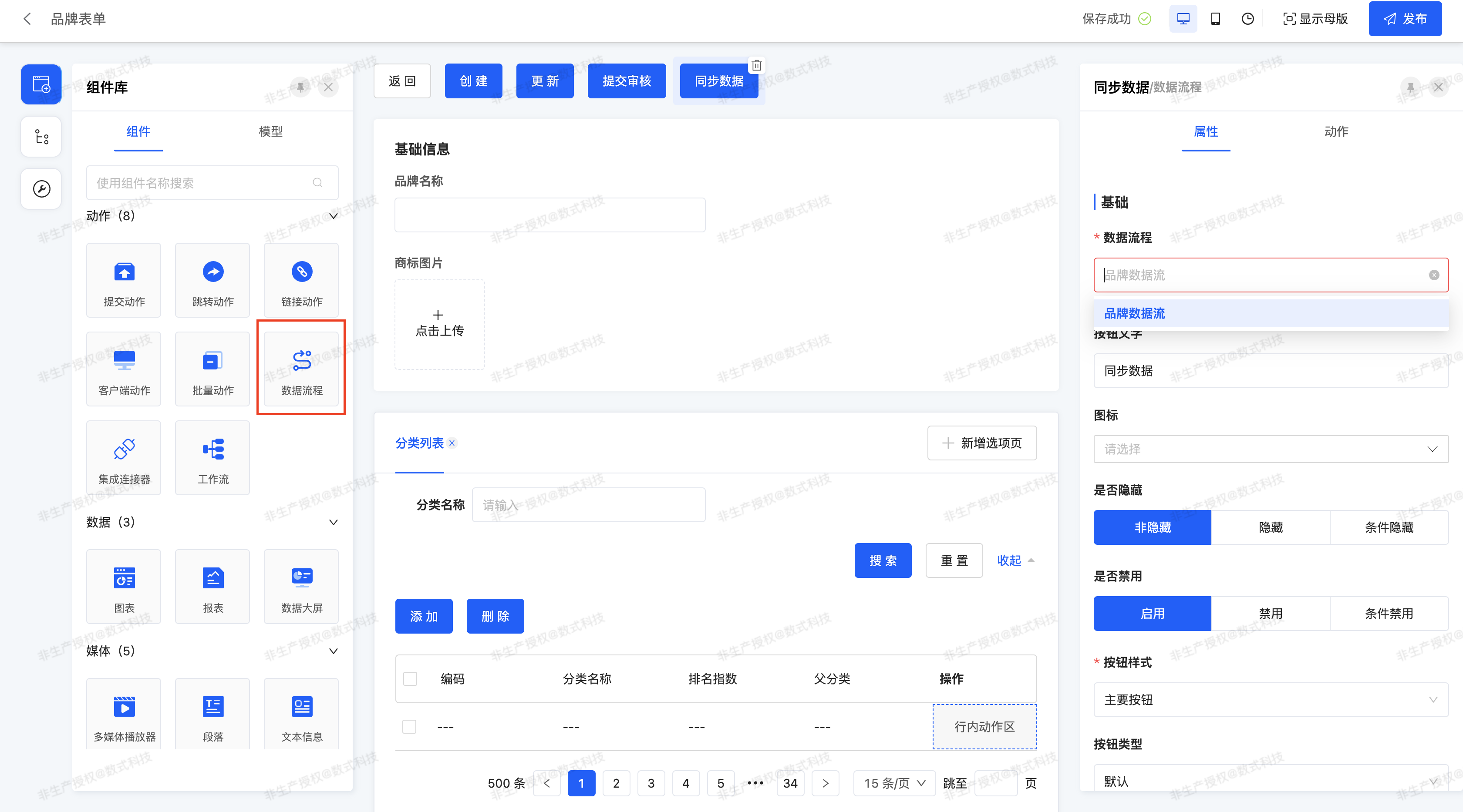Open the structure tree sidebar icon
Screen dimensions: 1463x812
[41, 136]
